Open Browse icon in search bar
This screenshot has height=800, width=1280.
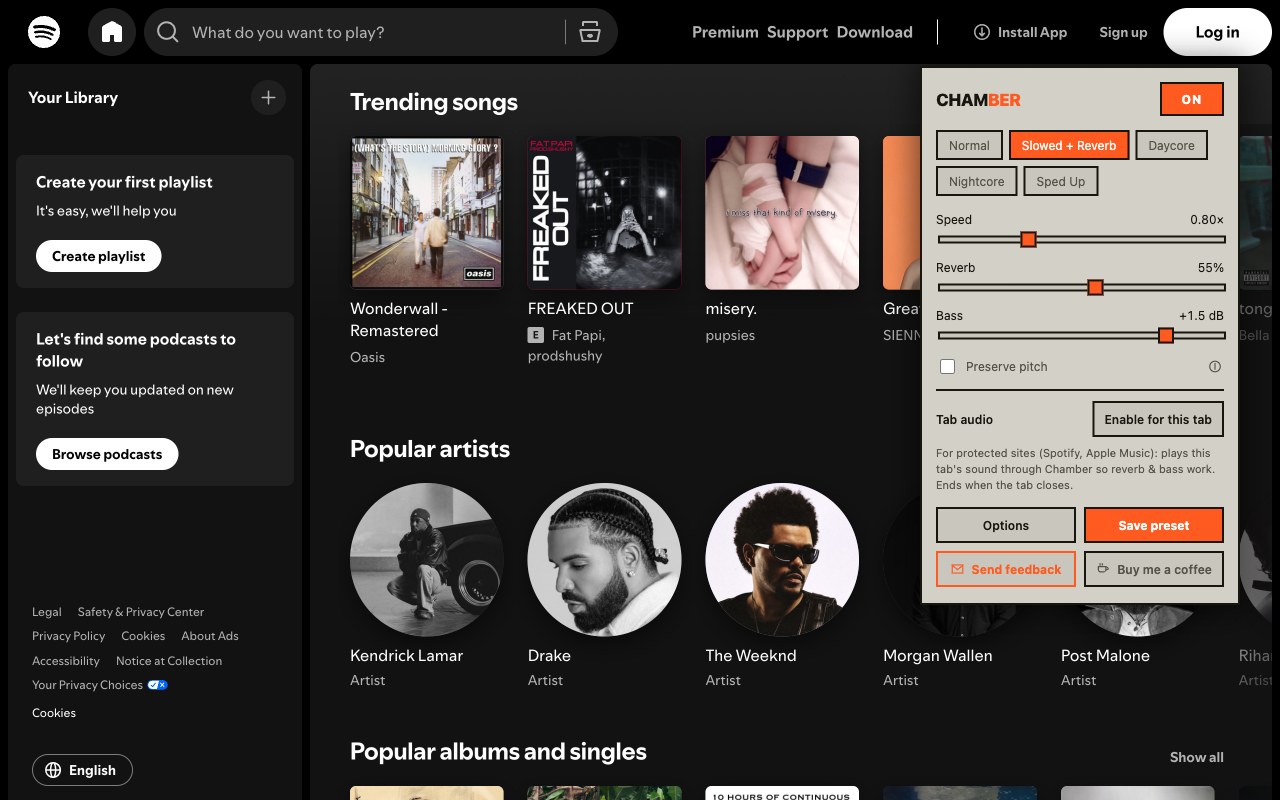pyautogui.click(x=590, y=32)
